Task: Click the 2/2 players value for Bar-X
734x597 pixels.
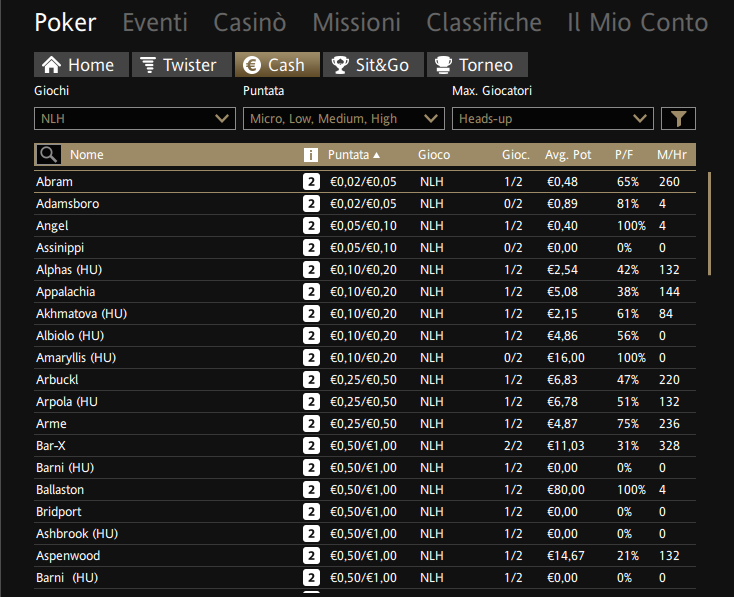Action: coord(513,446)
